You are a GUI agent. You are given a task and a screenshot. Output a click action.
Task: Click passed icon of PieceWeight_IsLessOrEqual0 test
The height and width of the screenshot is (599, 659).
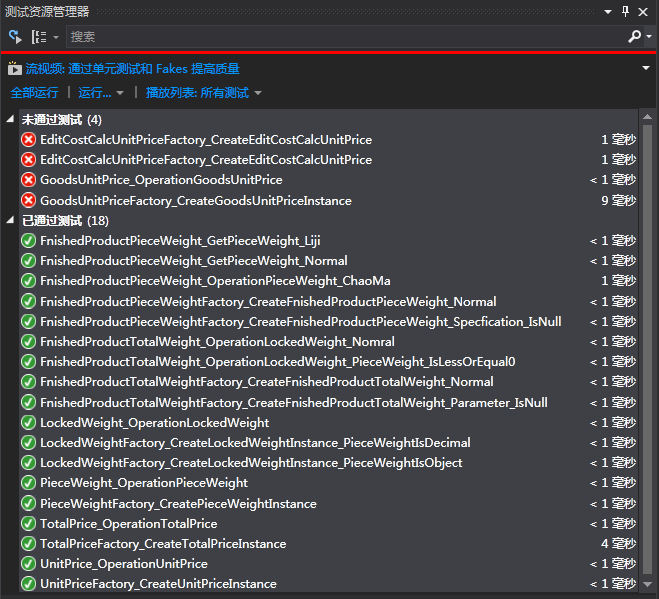point(29,362)
